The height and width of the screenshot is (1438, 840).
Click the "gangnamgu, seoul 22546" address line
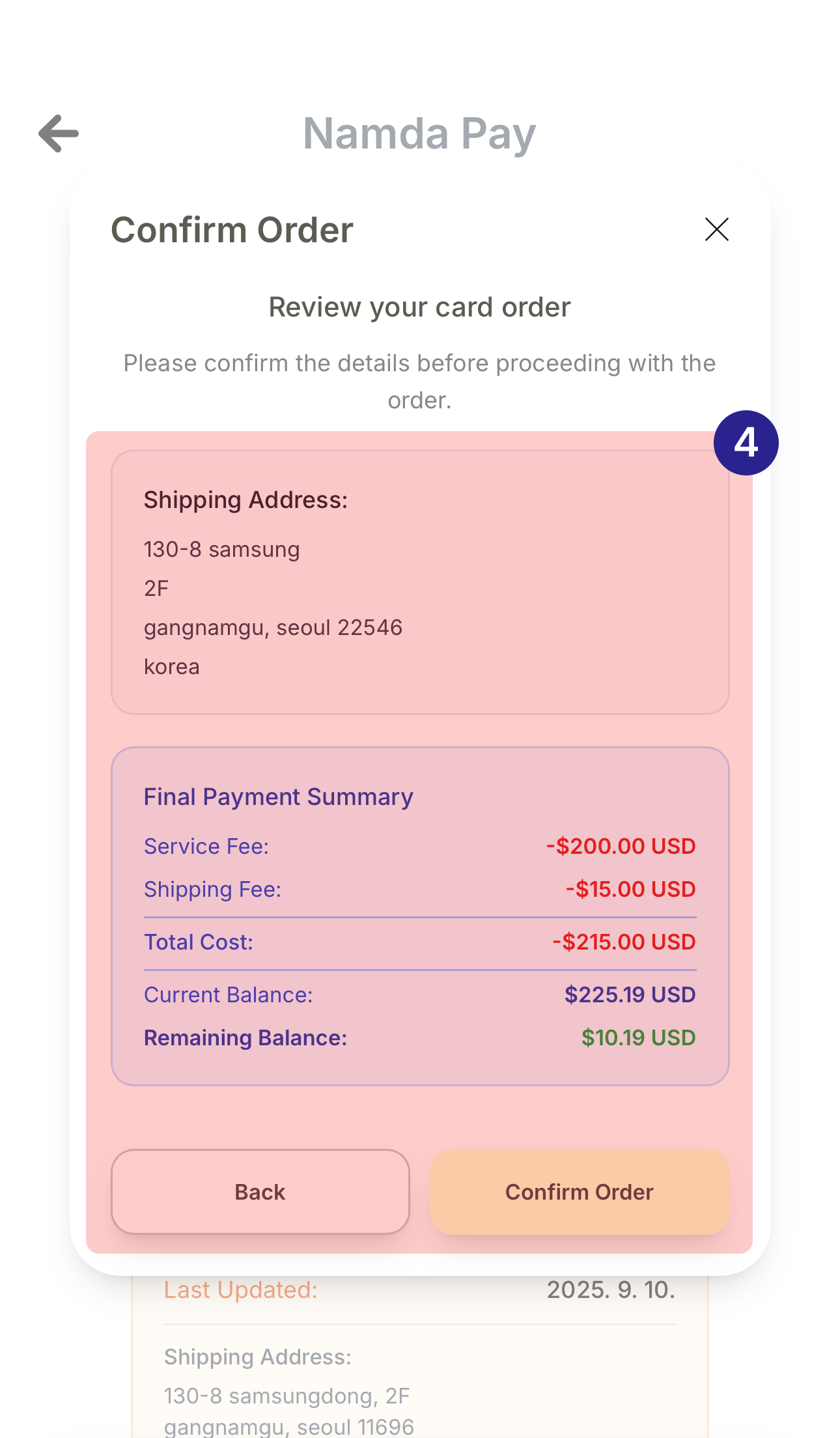273,628
